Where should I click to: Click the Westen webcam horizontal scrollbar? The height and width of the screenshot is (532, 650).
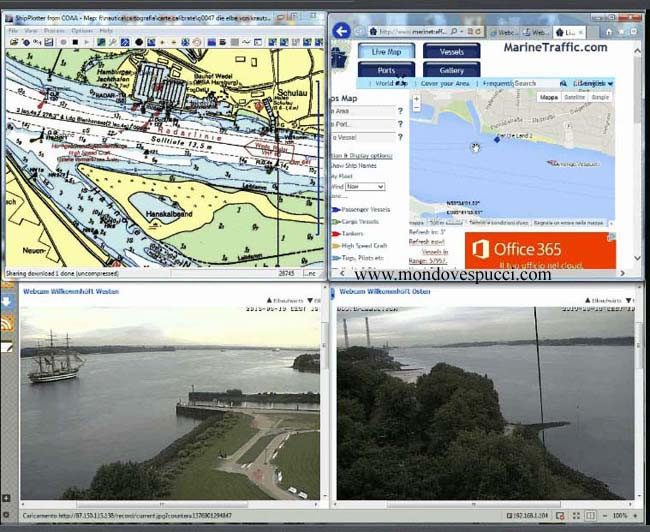(161, 505)
